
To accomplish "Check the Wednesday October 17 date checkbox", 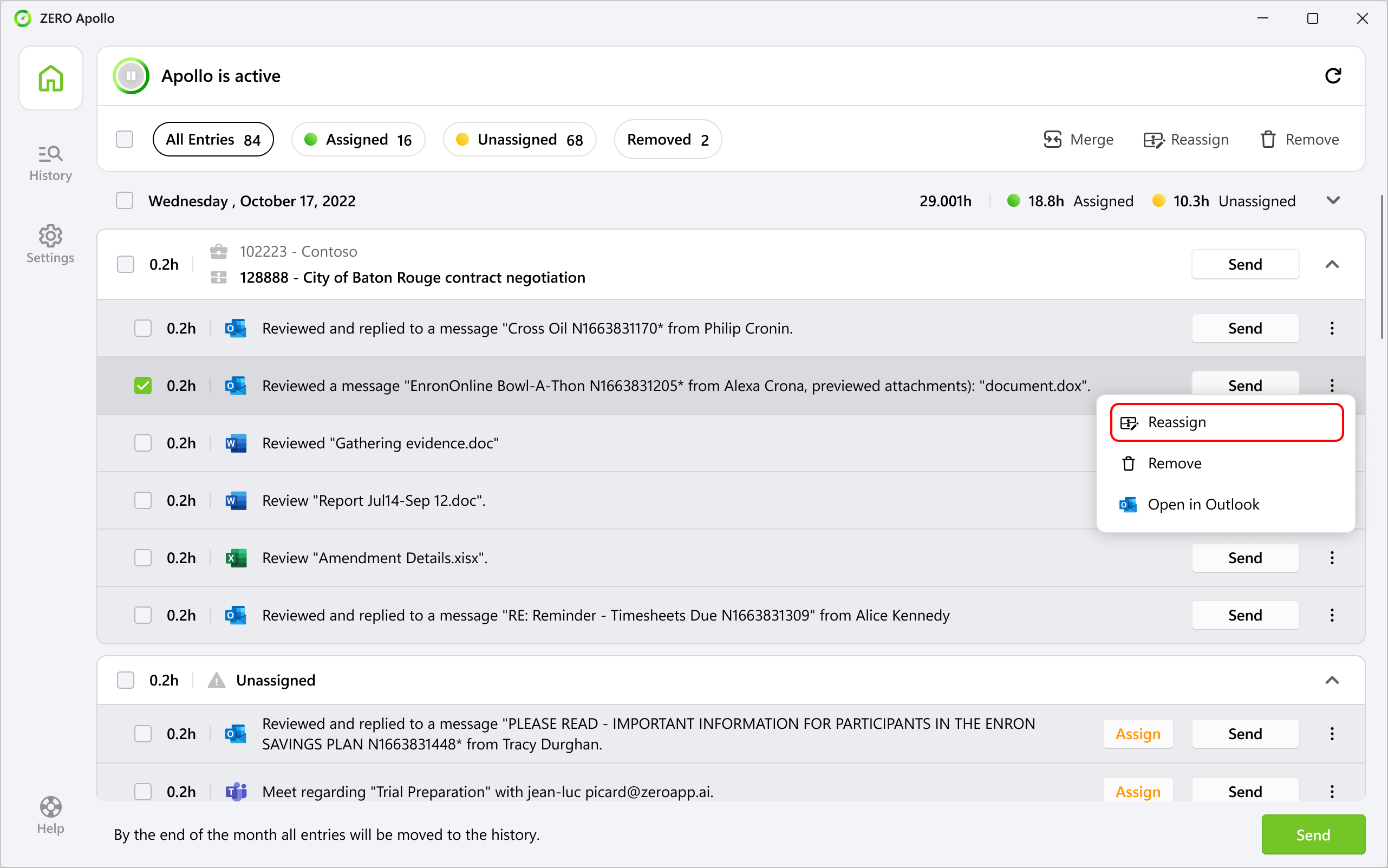I will tap(124, 200).
